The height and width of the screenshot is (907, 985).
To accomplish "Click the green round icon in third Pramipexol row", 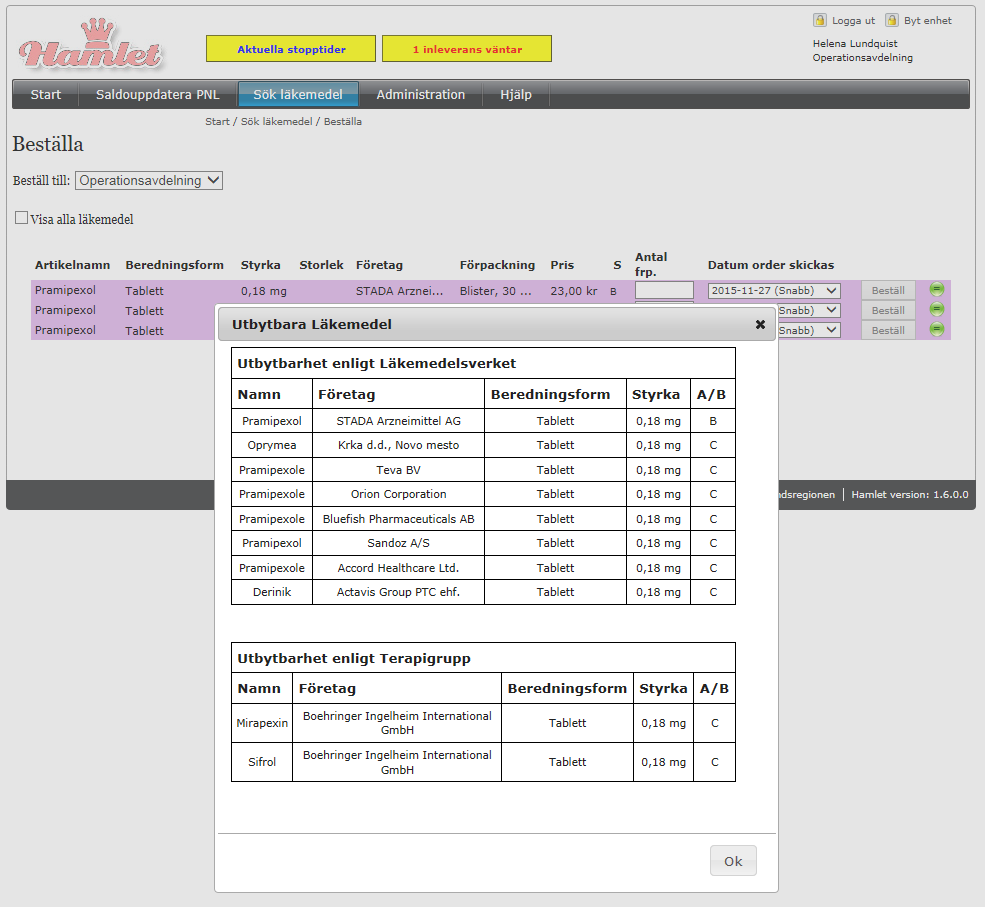I will (937, 329).
